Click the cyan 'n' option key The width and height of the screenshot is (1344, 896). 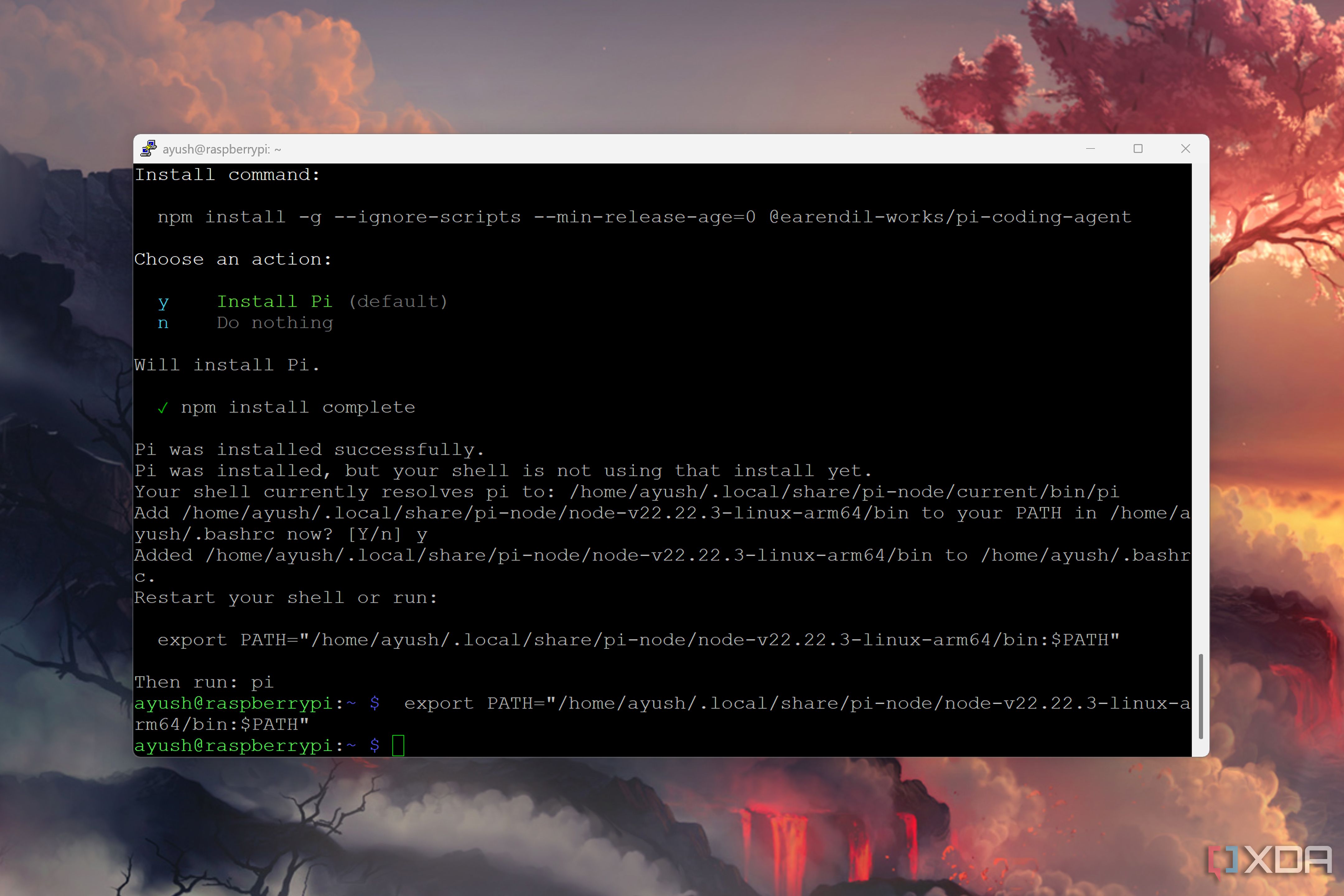[x=163, y=324]
